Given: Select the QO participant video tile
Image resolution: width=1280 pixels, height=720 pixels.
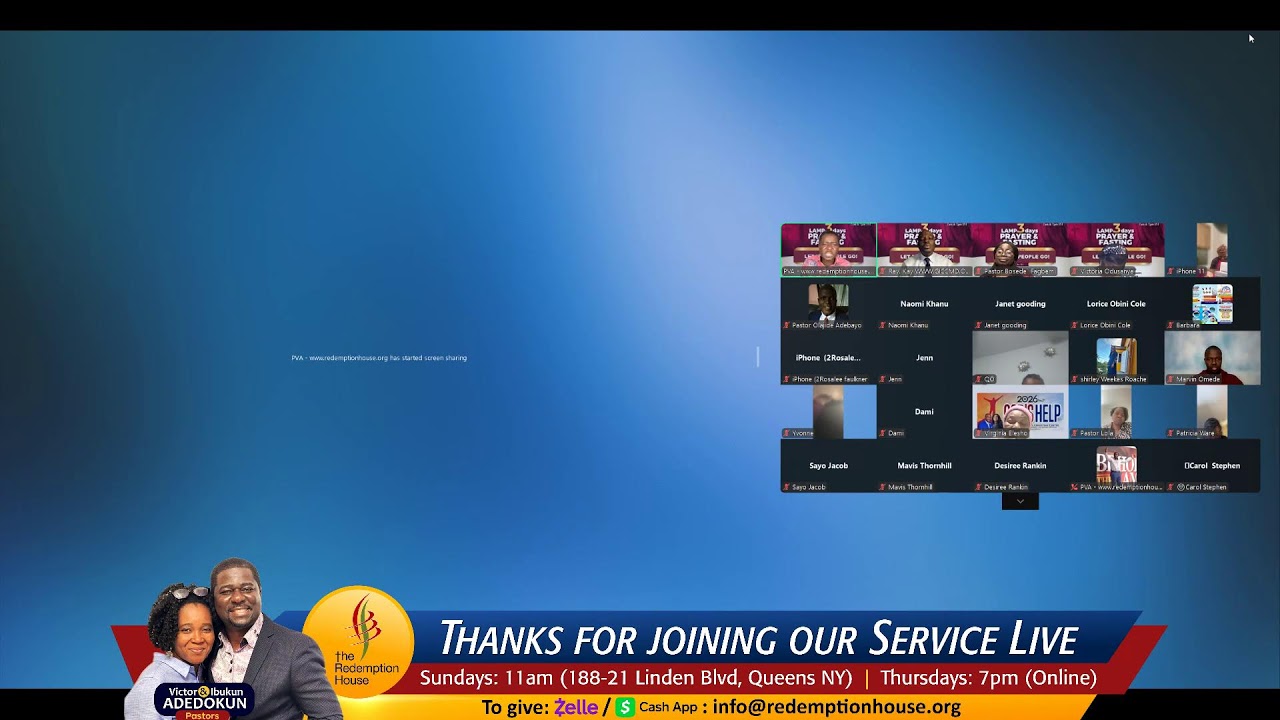Looking at the screenshot, I should (1020, 358).
